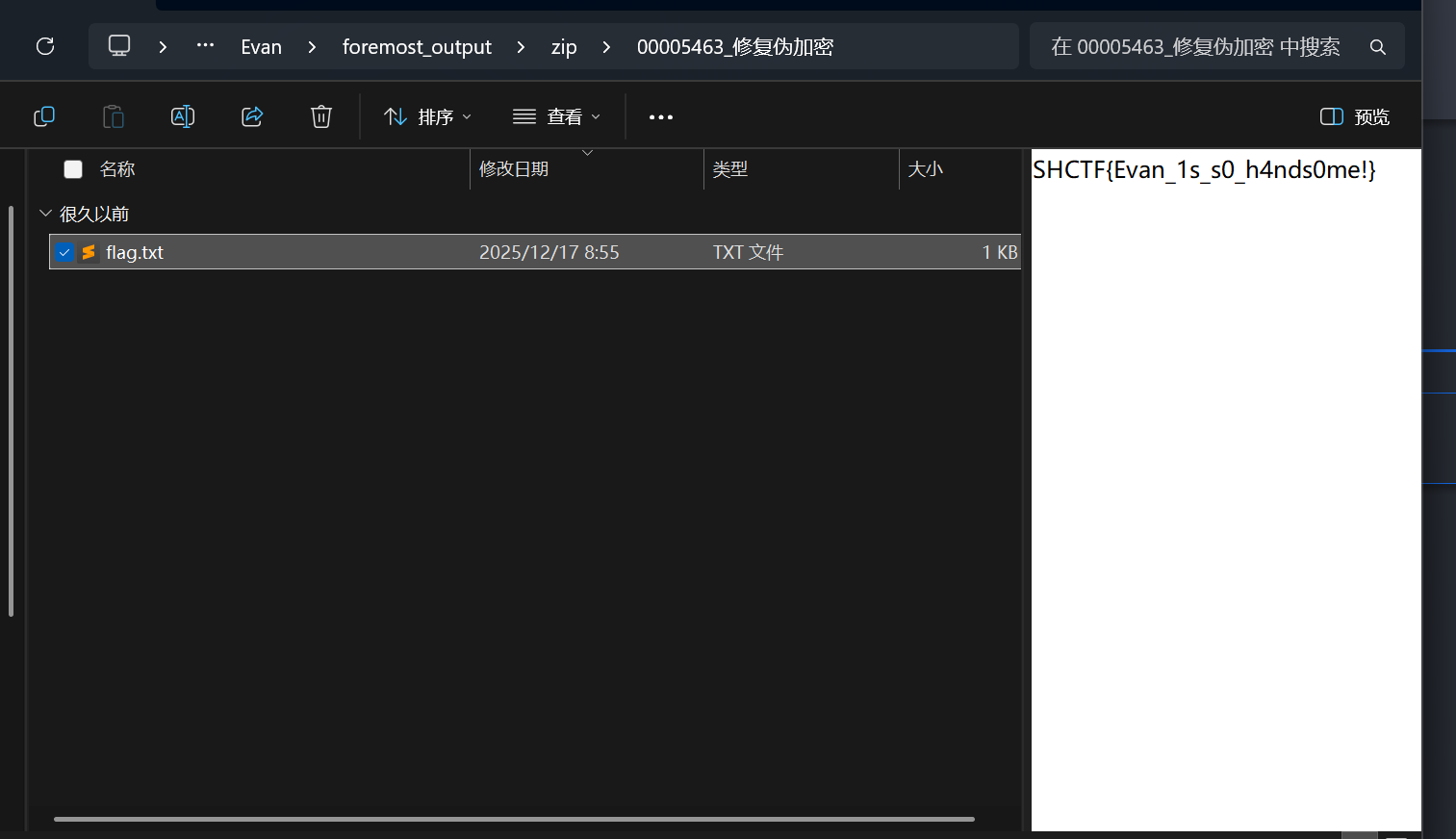Toggle the select-all checkbox beside 名称

pyautogui.click(x=73, y=169)
